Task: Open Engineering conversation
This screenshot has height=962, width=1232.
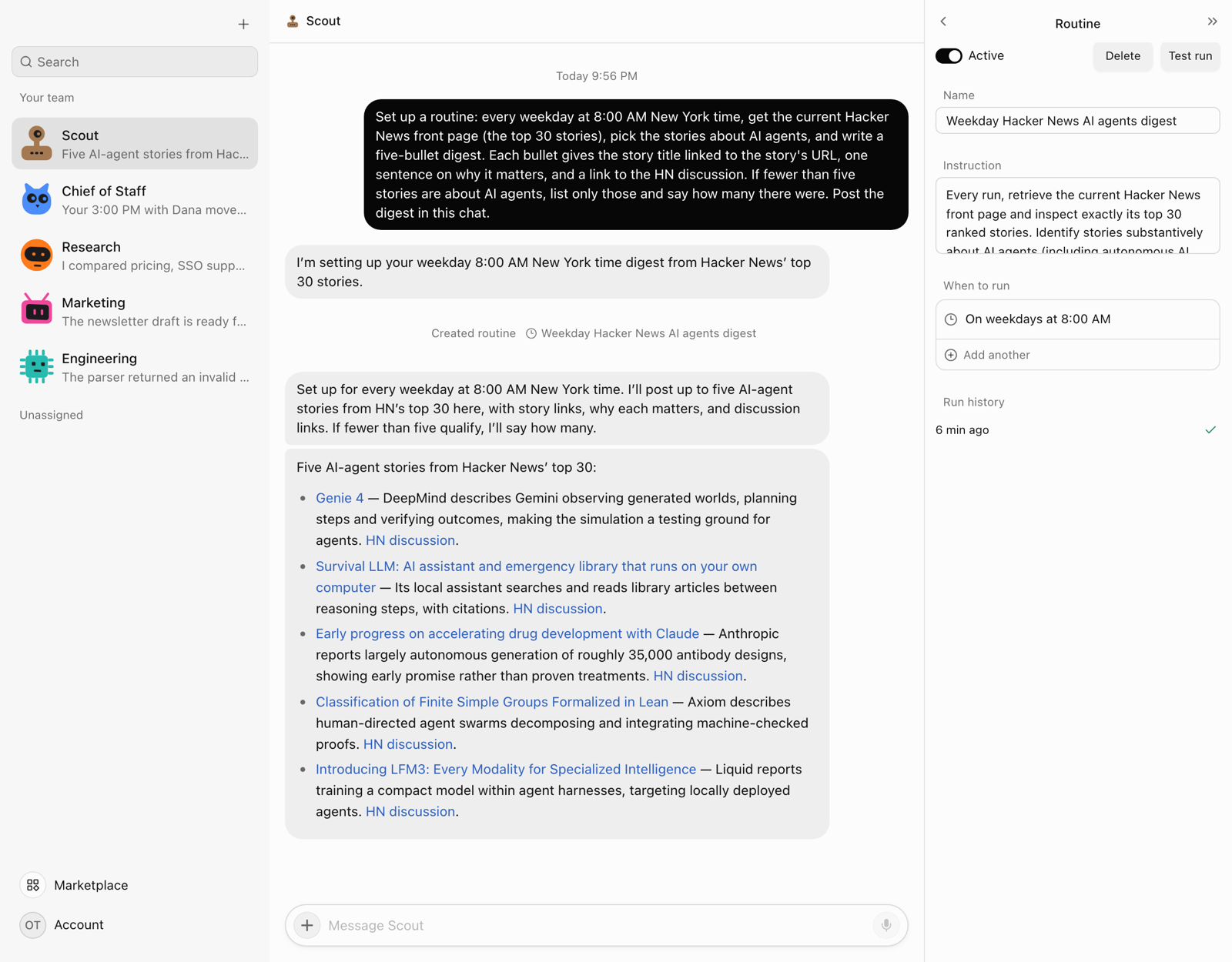Action: click(x=135, y=367)
